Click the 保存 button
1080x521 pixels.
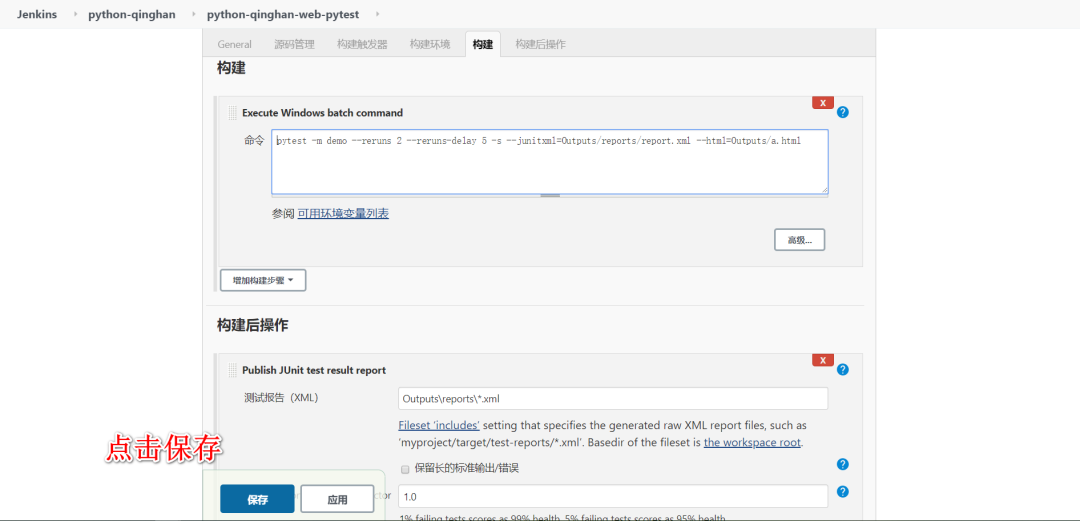coord(257,500)
